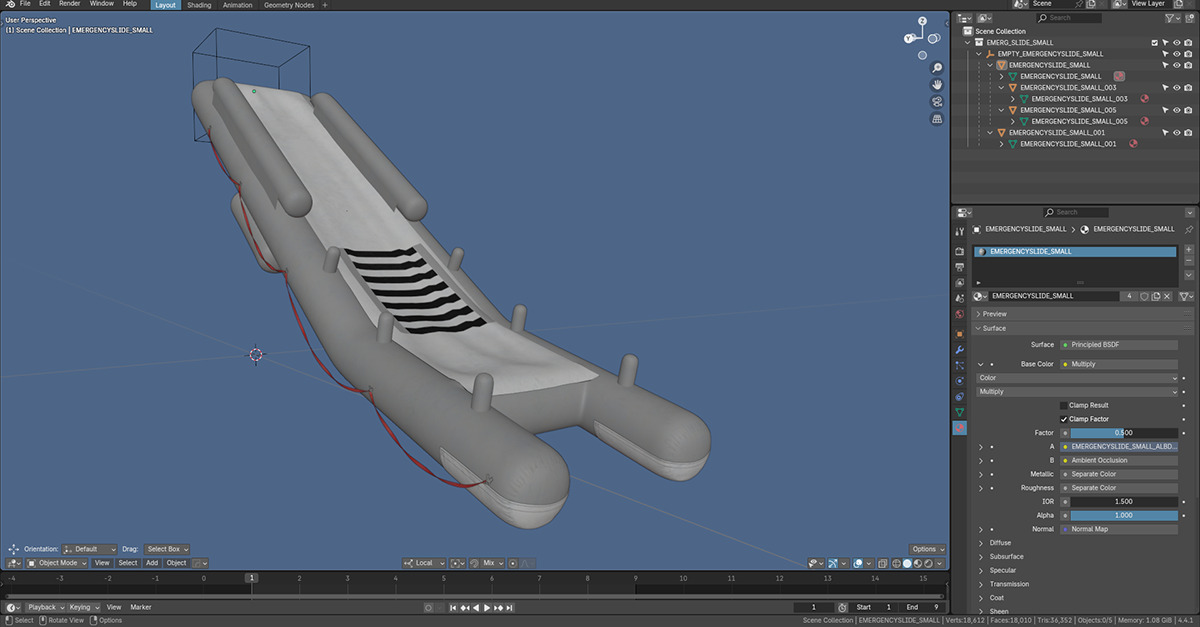Screen dimensions: 1200x627
Task: Hide EMERGENCYSLIDE_SMALL_003 object eye icon
Action: tap(1177, 88)
